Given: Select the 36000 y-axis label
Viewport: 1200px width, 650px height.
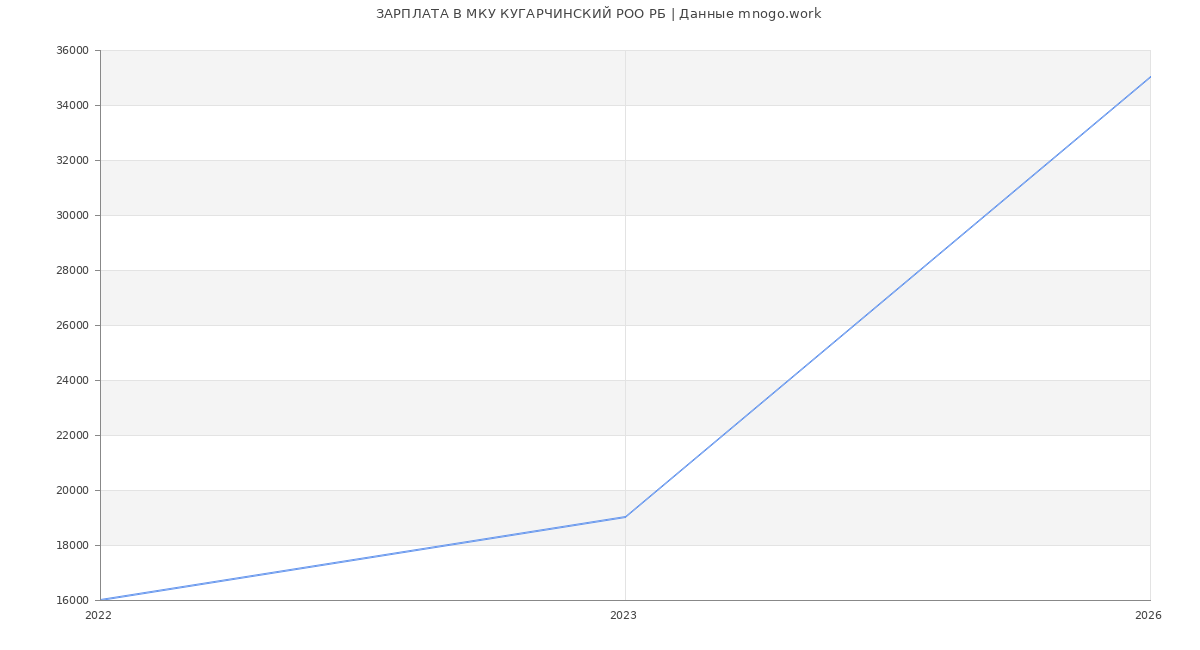Looking at the screenshot, I should (x=74, y=51).
